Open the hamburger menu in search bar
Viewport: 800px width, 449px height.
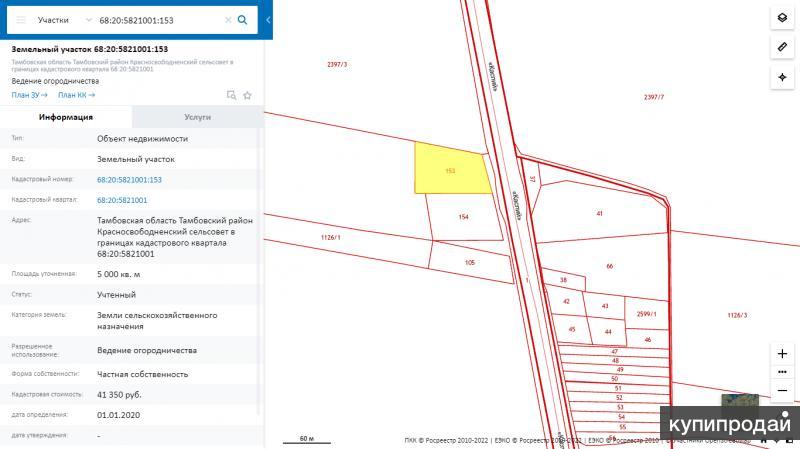(20, 19)
